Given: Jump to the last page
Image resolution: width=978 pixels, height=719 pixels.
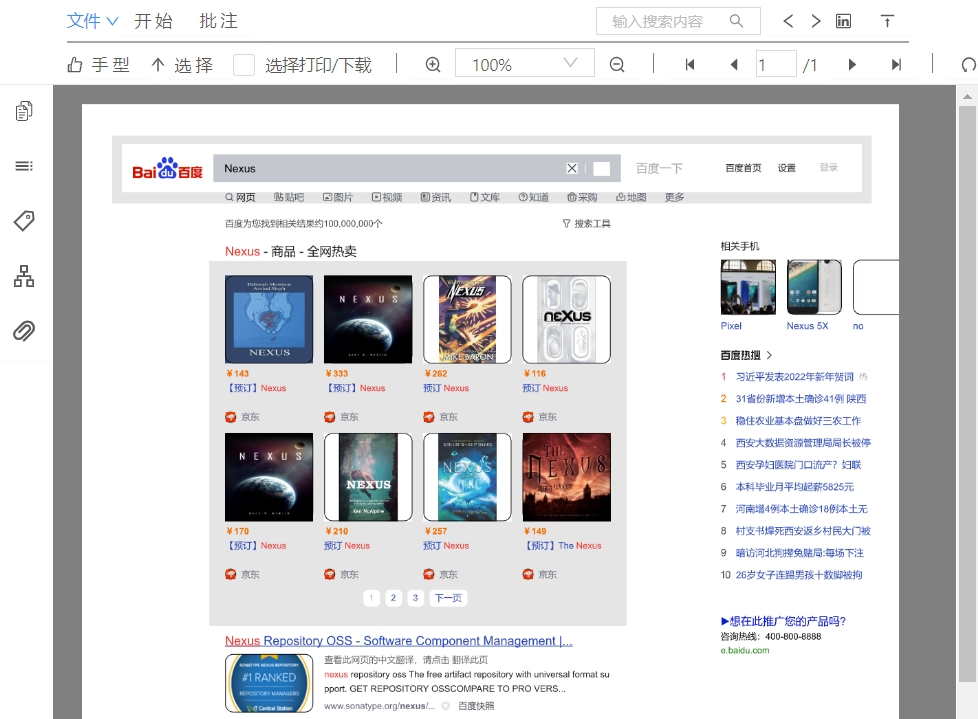Looking at the screenshot, I should point(896,65).
